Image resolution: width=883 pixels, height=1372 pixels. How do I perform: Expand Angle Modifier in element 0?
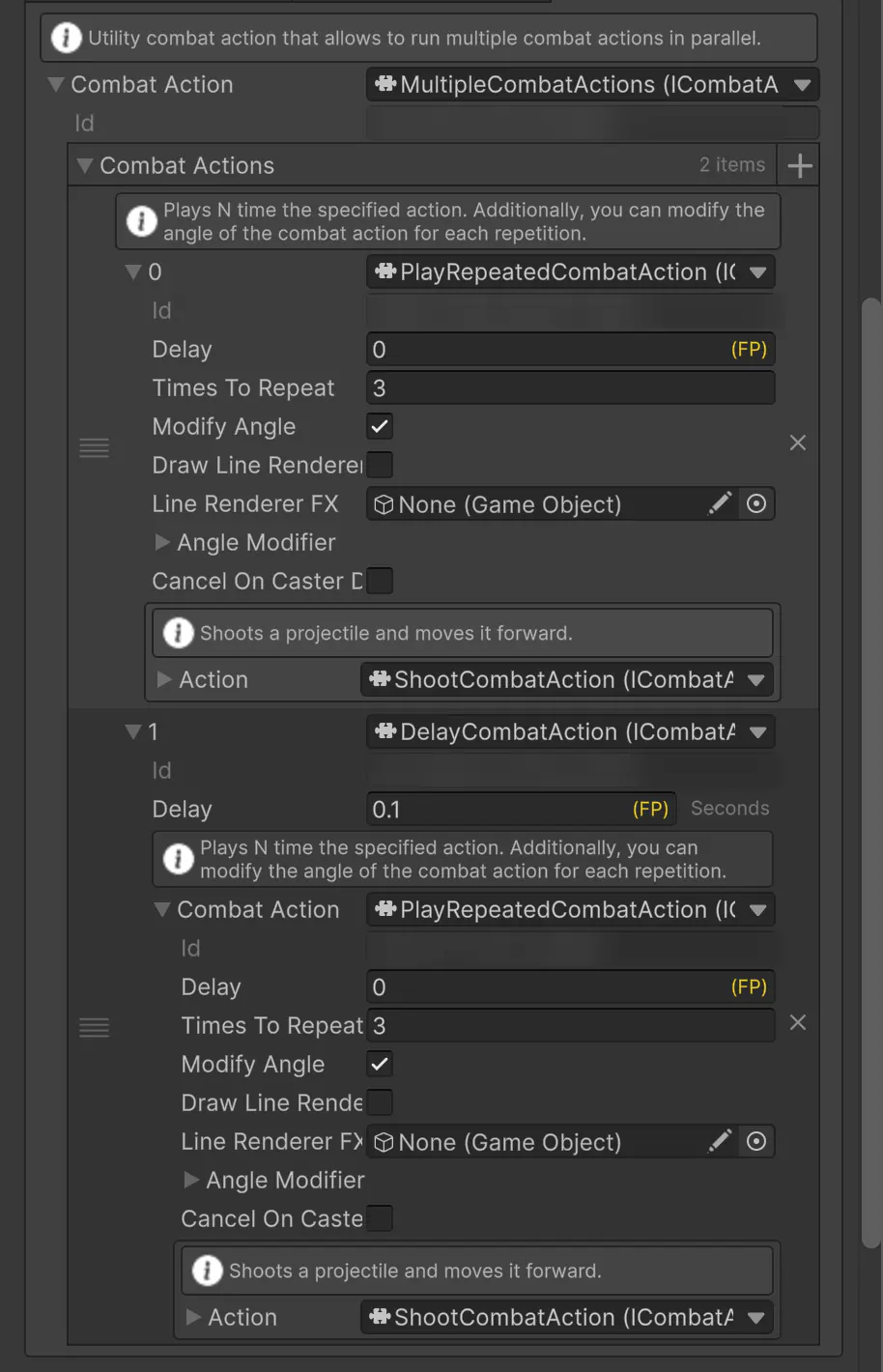(x=162, y=543)
